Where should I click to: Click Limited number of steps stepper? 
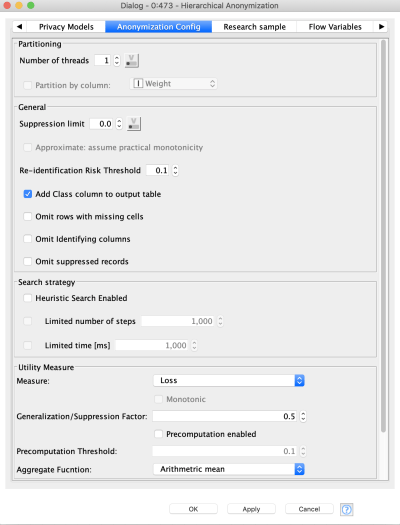[220, 321]
